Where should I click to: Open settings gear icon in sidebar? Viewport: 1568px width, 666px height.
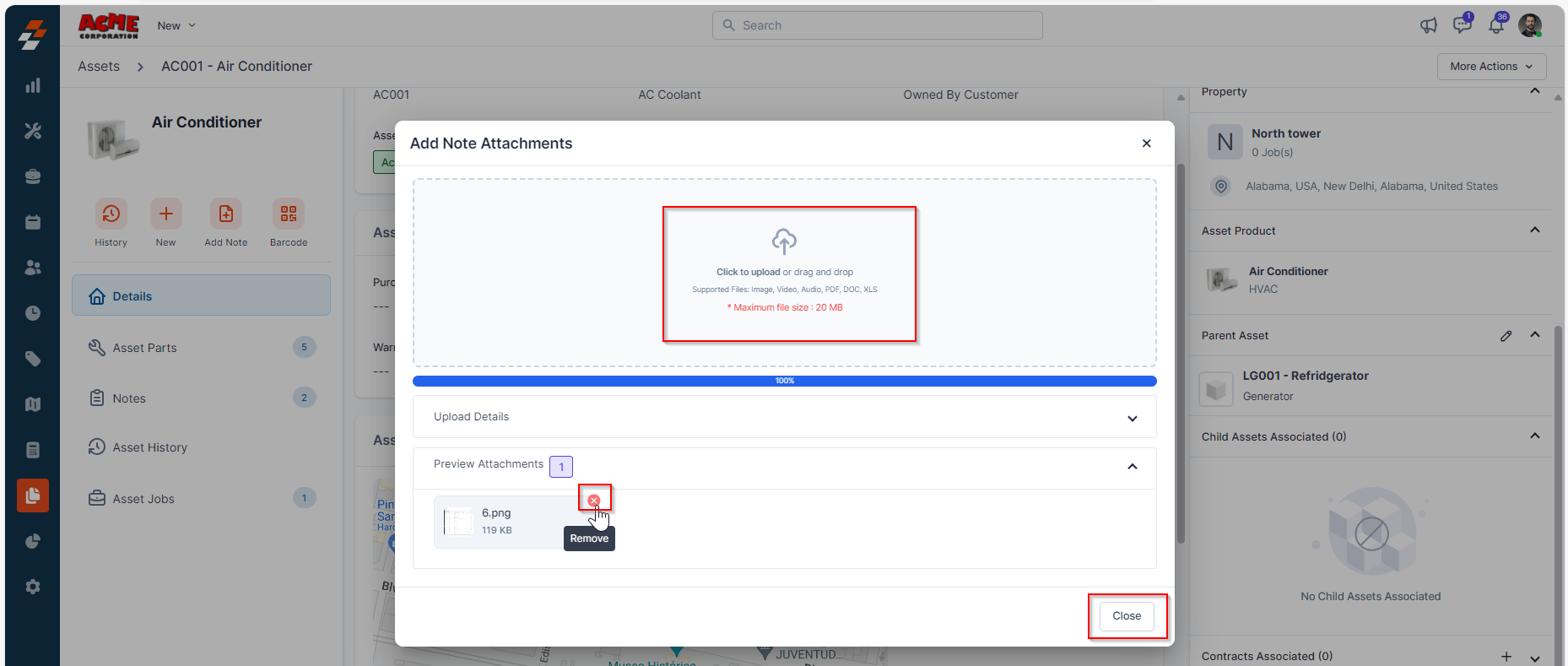point(33,587)
